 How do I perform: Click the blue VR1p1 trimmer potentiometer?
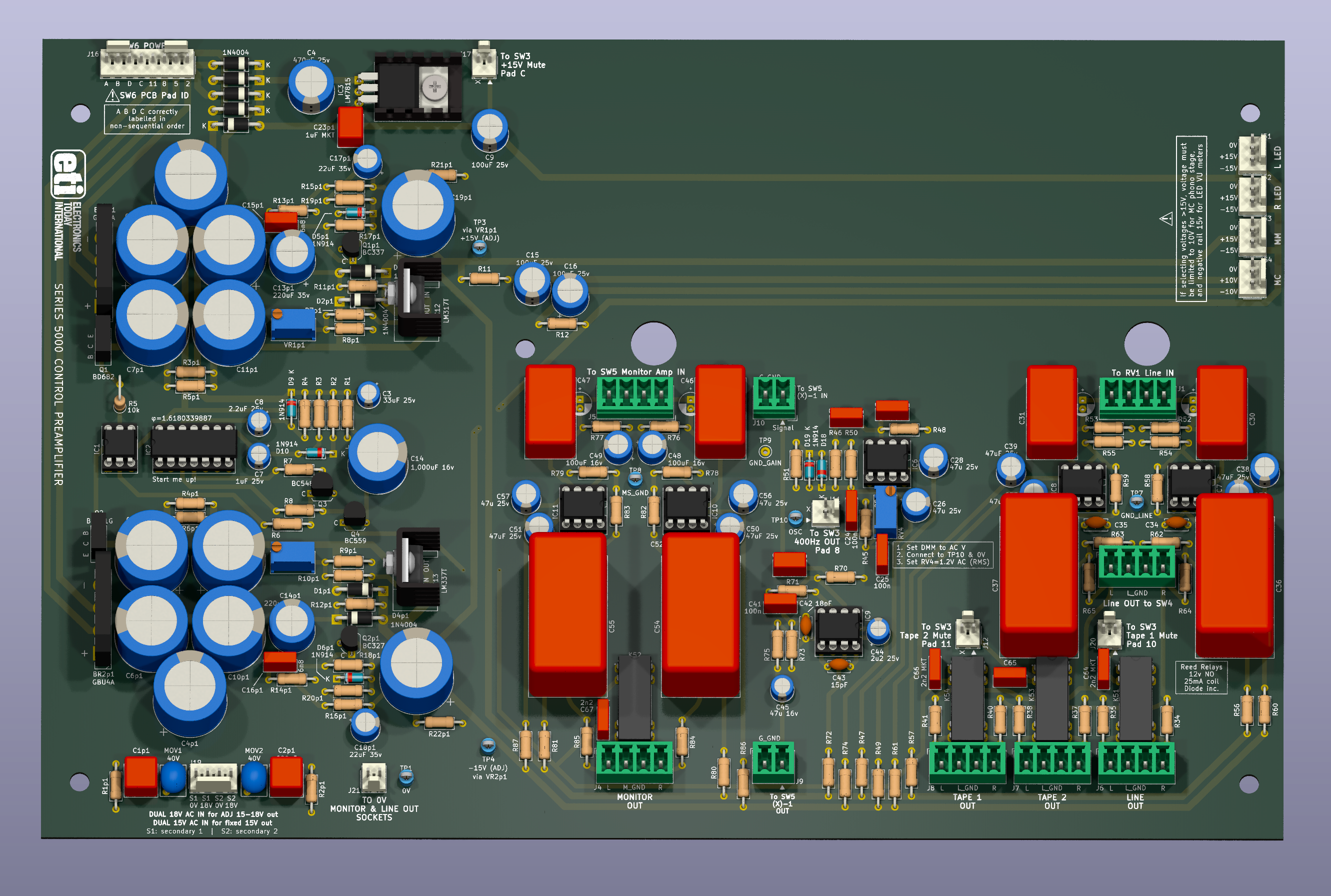click(292, 324)
